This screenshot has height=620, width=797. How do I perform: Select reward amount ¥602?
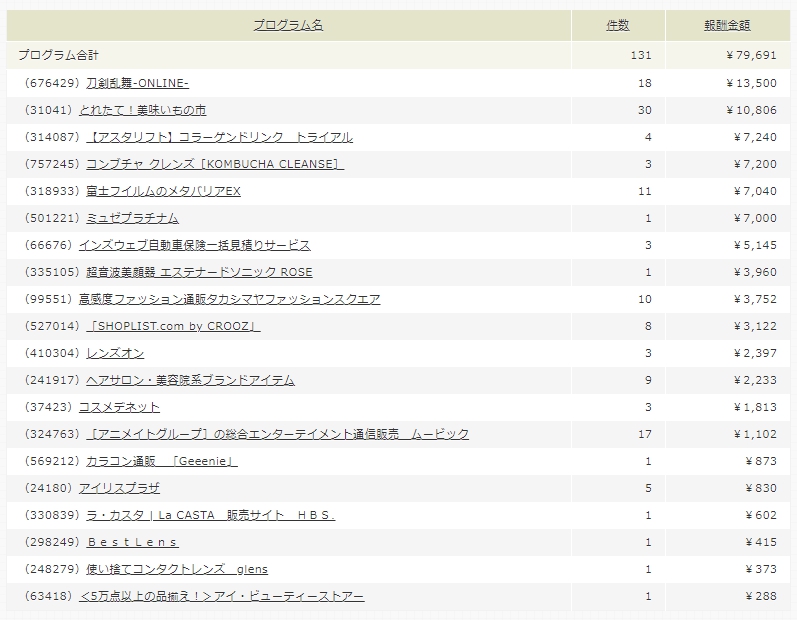pyautogui.click(x=761, y=514)
